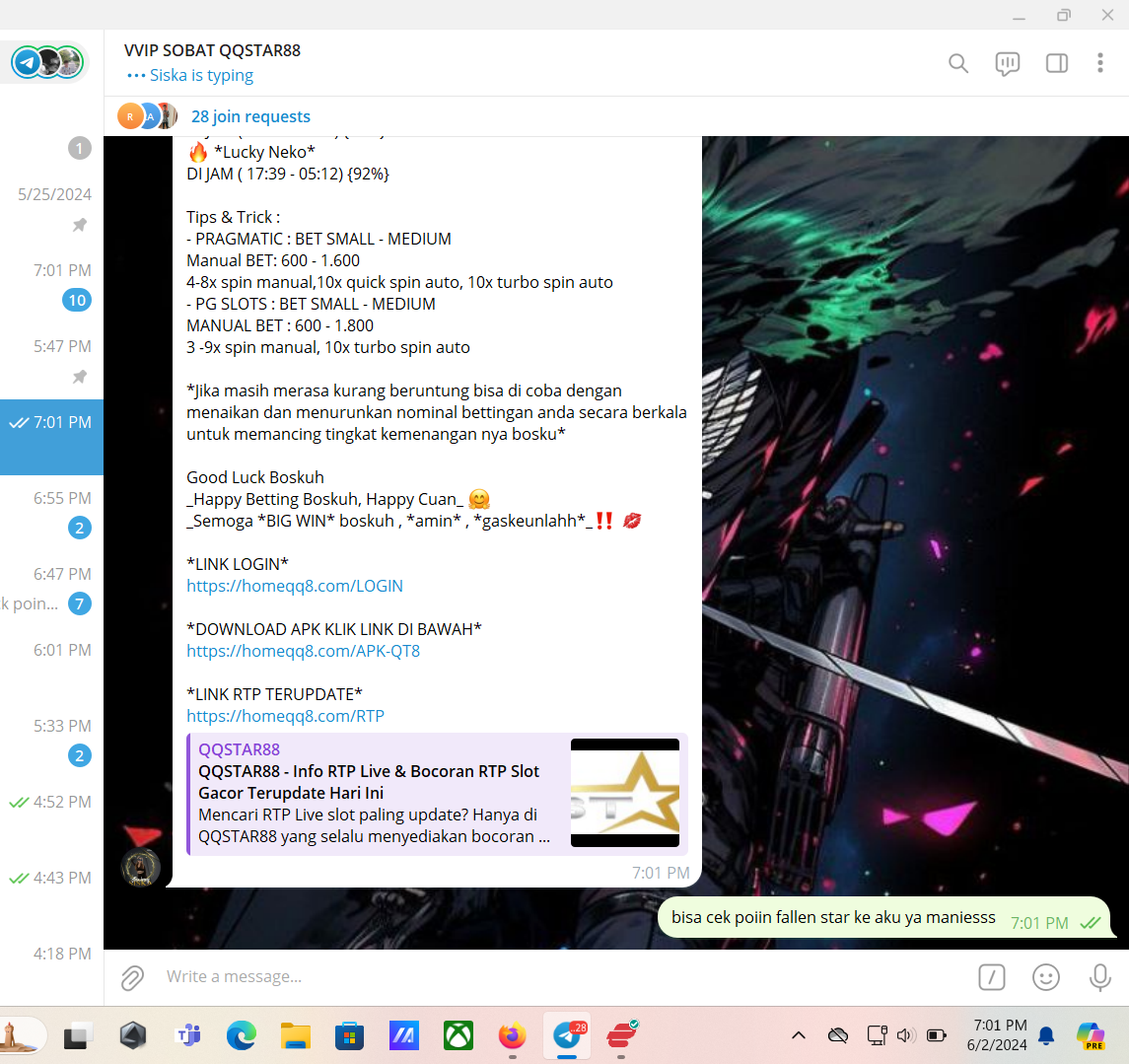Start voice message with microphone icon
This screenshot has height=1064, width=1129.
1099,977
